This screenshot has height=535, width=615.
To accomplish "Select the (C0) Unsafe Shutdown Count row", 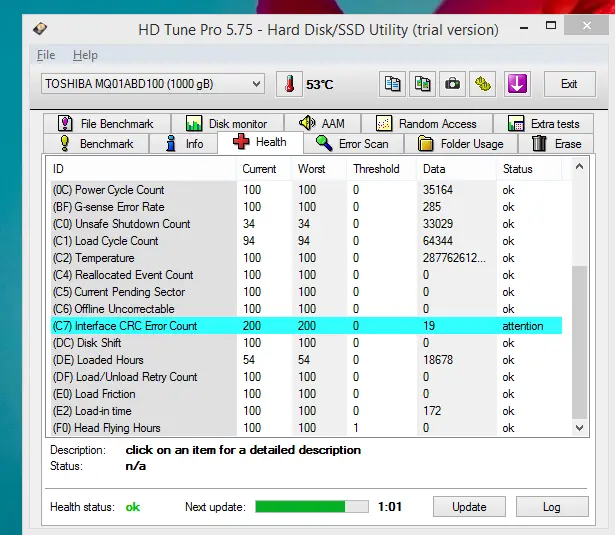I will point(306,224).
